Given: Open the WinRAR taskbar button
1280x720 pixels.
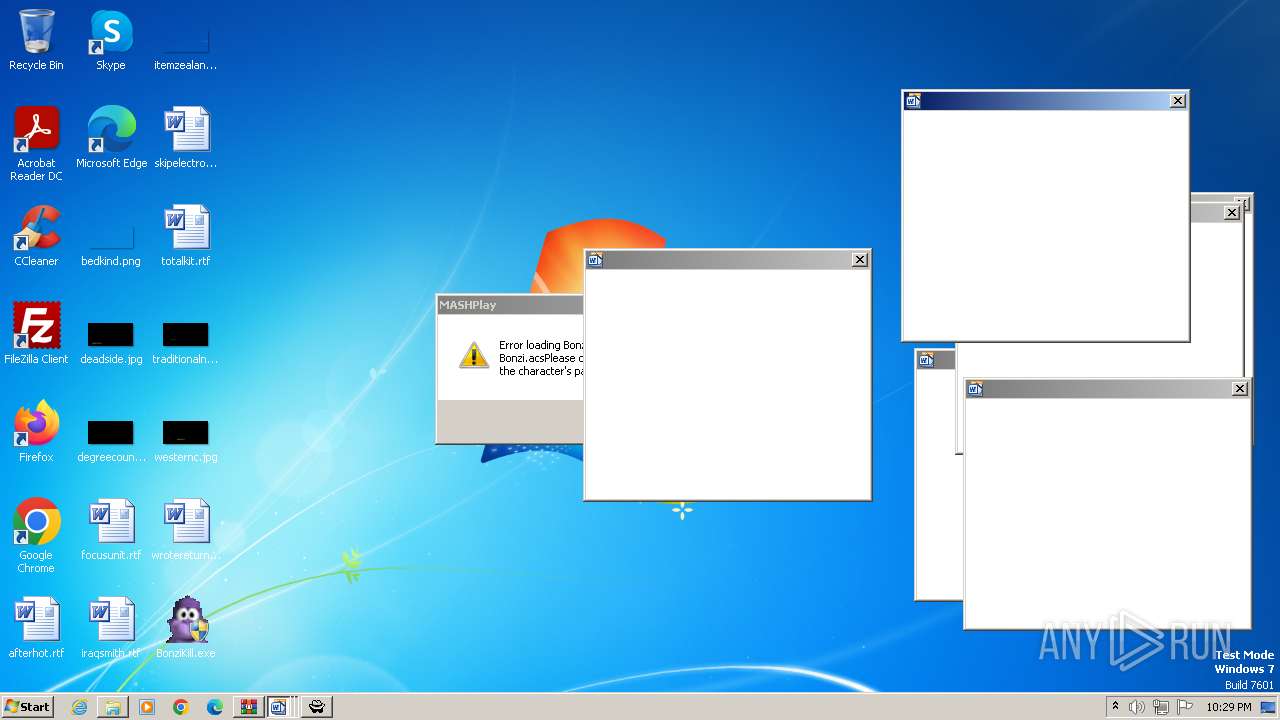Looking at the screenshot, I should point(248,707).
